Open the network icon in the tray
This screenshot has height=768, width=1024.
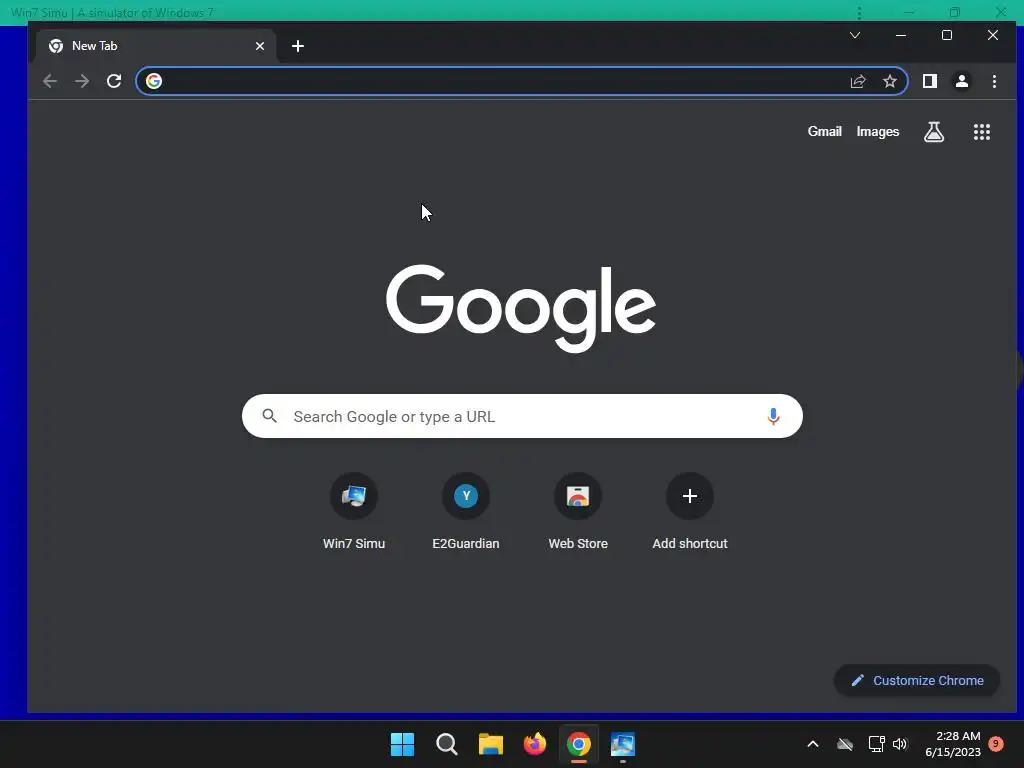pyautogui.click(x=876, y=744)
